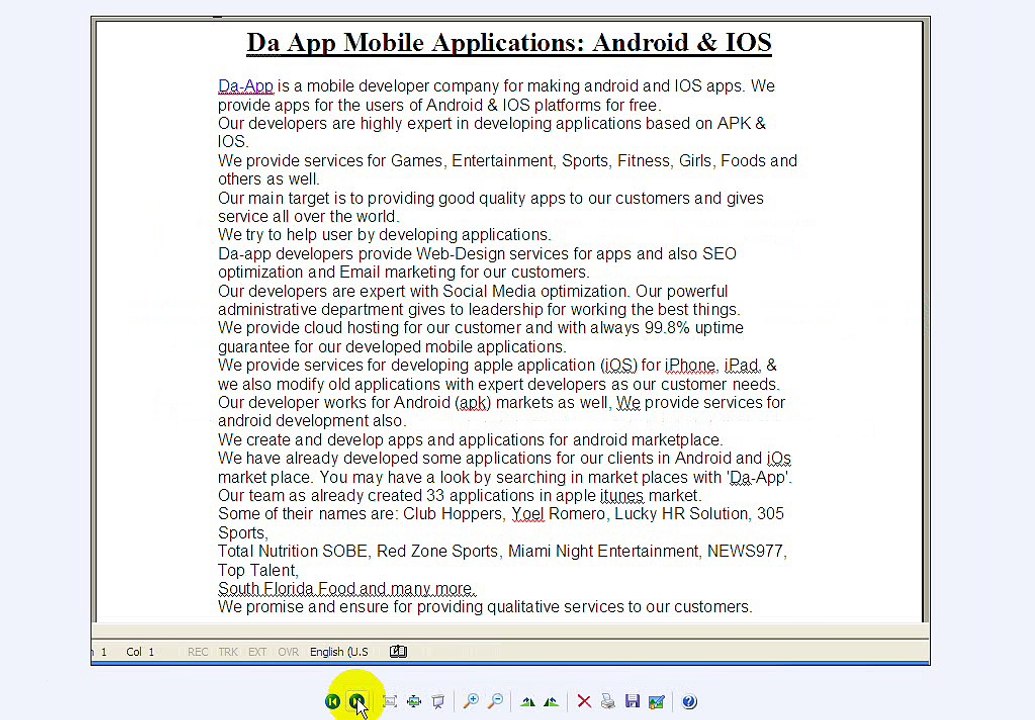Click the word 'itunes' in the document
The height and width of the screenshot is (720, 1035).
(x=621, y=496)
